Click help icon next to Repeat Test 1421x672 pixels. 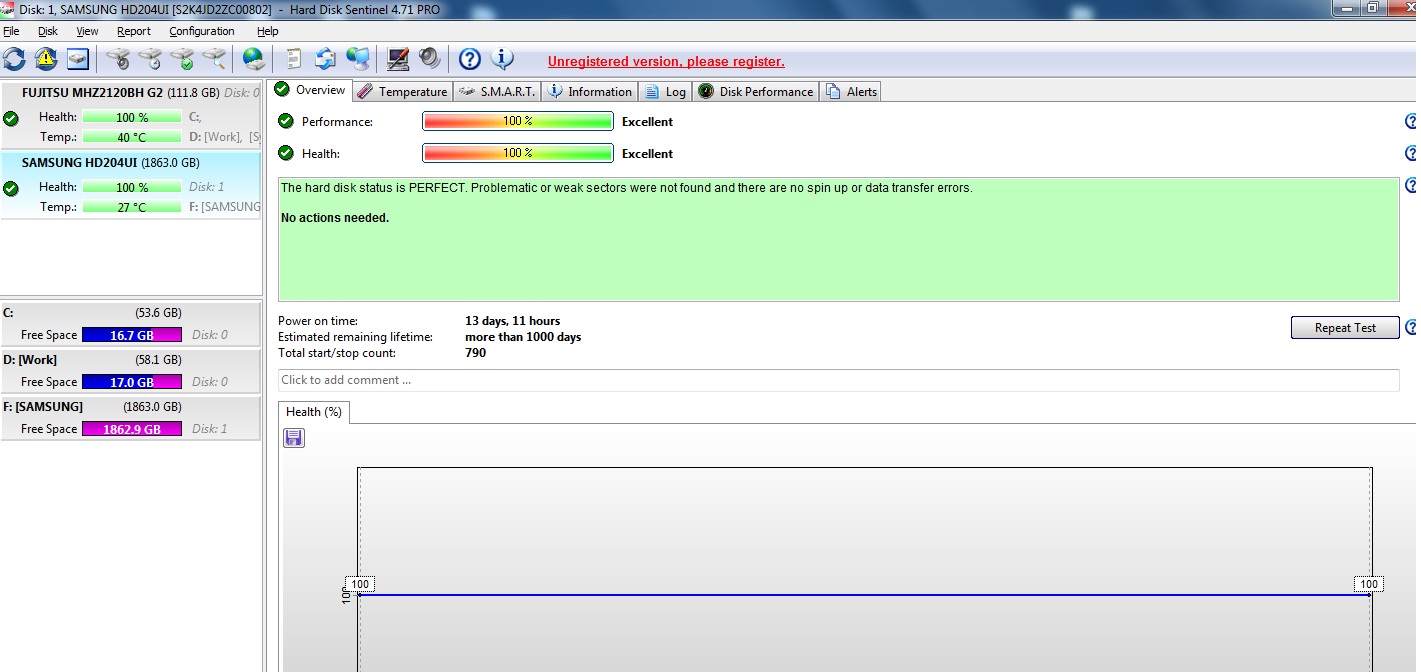click(x=1411, y=328)
